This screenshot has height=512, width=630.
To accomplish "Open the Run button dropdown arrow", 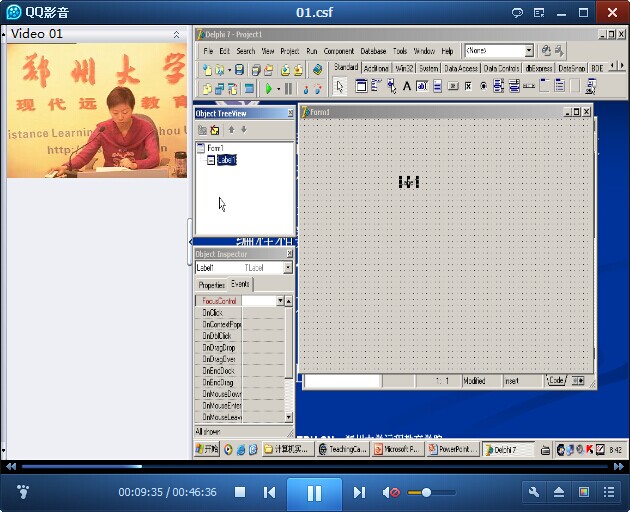I will [278, 88].
